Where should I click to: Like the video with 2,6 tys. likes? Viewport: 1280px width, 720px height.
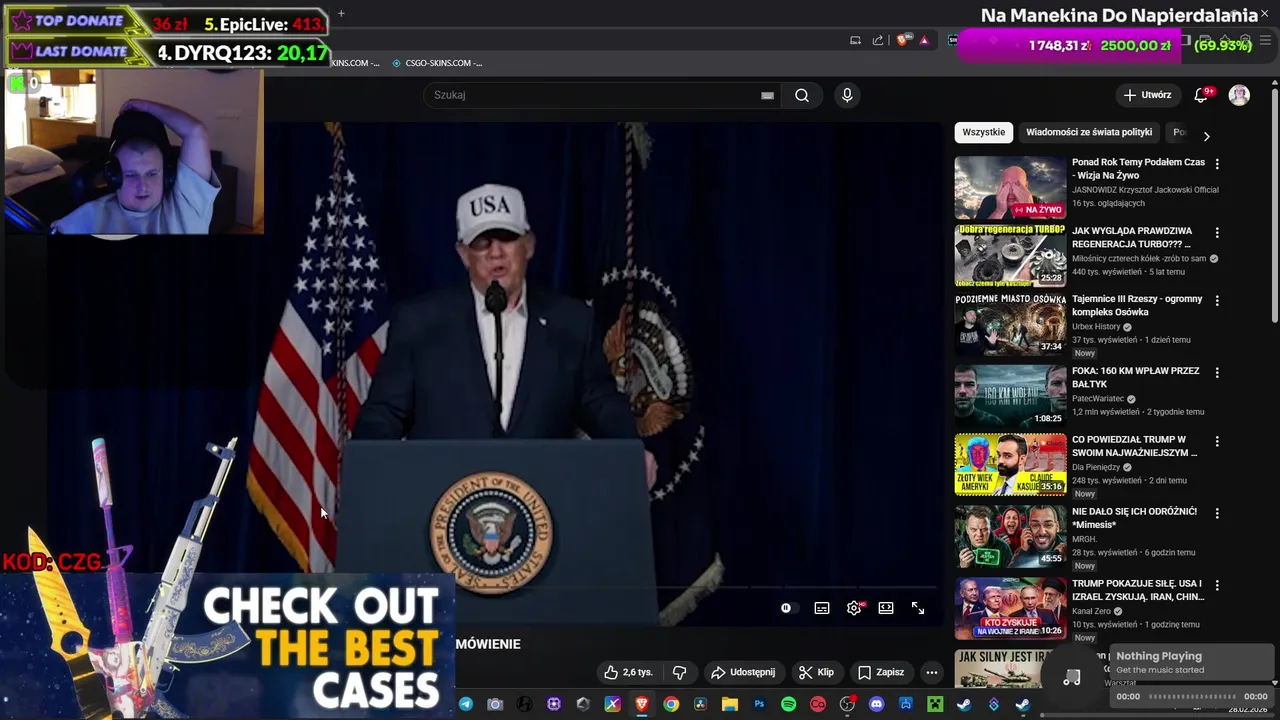(x=628, y=672)
